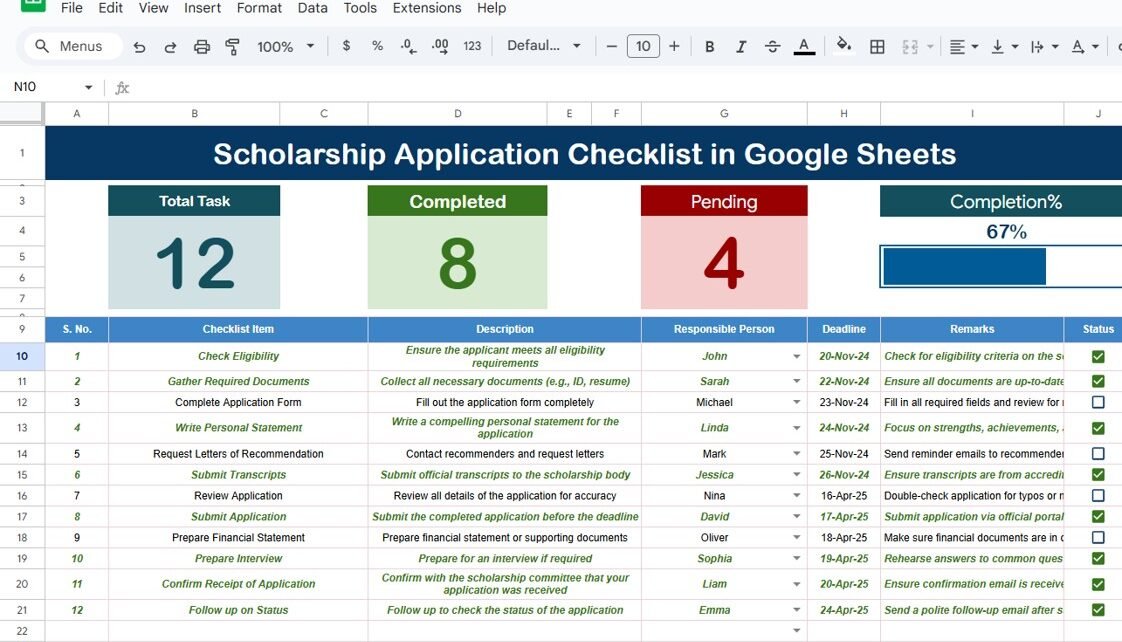Uncheck Status for Gather Required Documents
This screenshot has height=642, width=1122.
pos(1098,381)
